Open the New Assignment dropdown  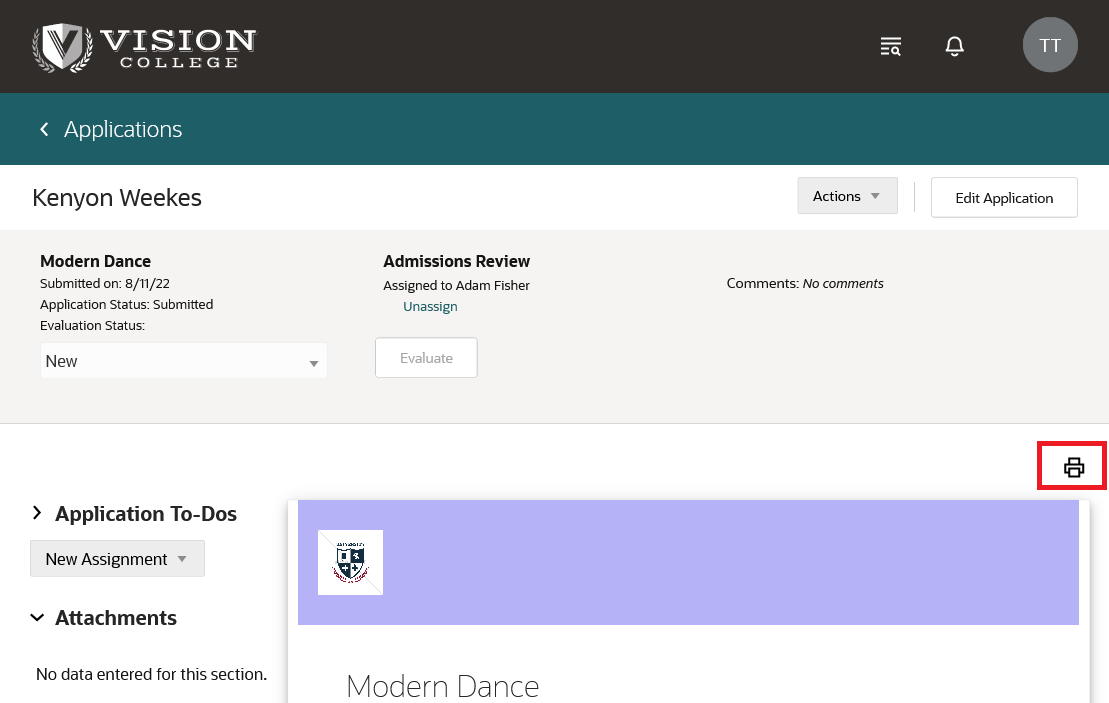[117, 559]
